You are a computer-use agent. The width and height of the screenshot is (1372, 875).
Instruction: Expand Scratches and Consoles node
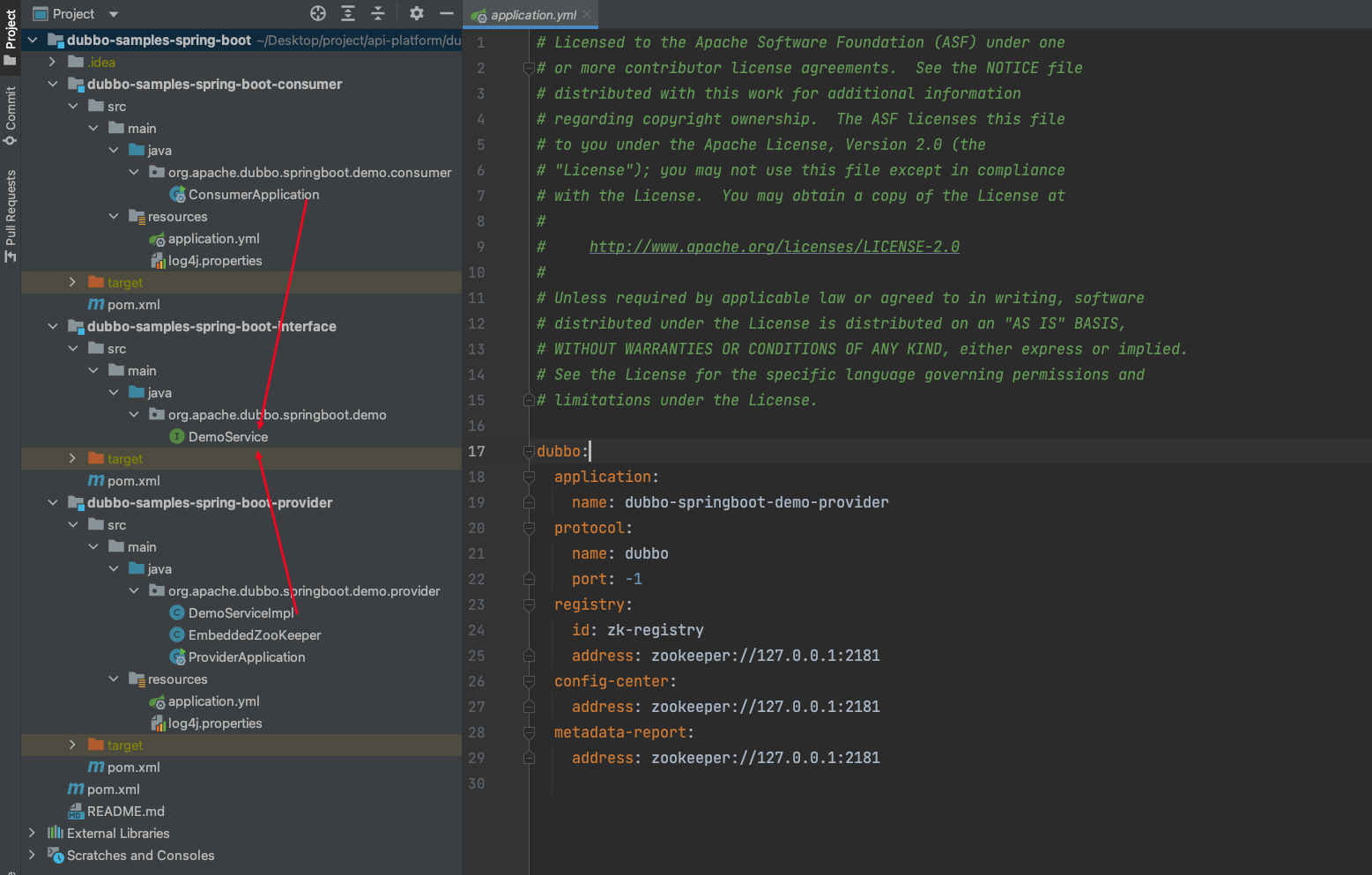click(x=33, y=855)
